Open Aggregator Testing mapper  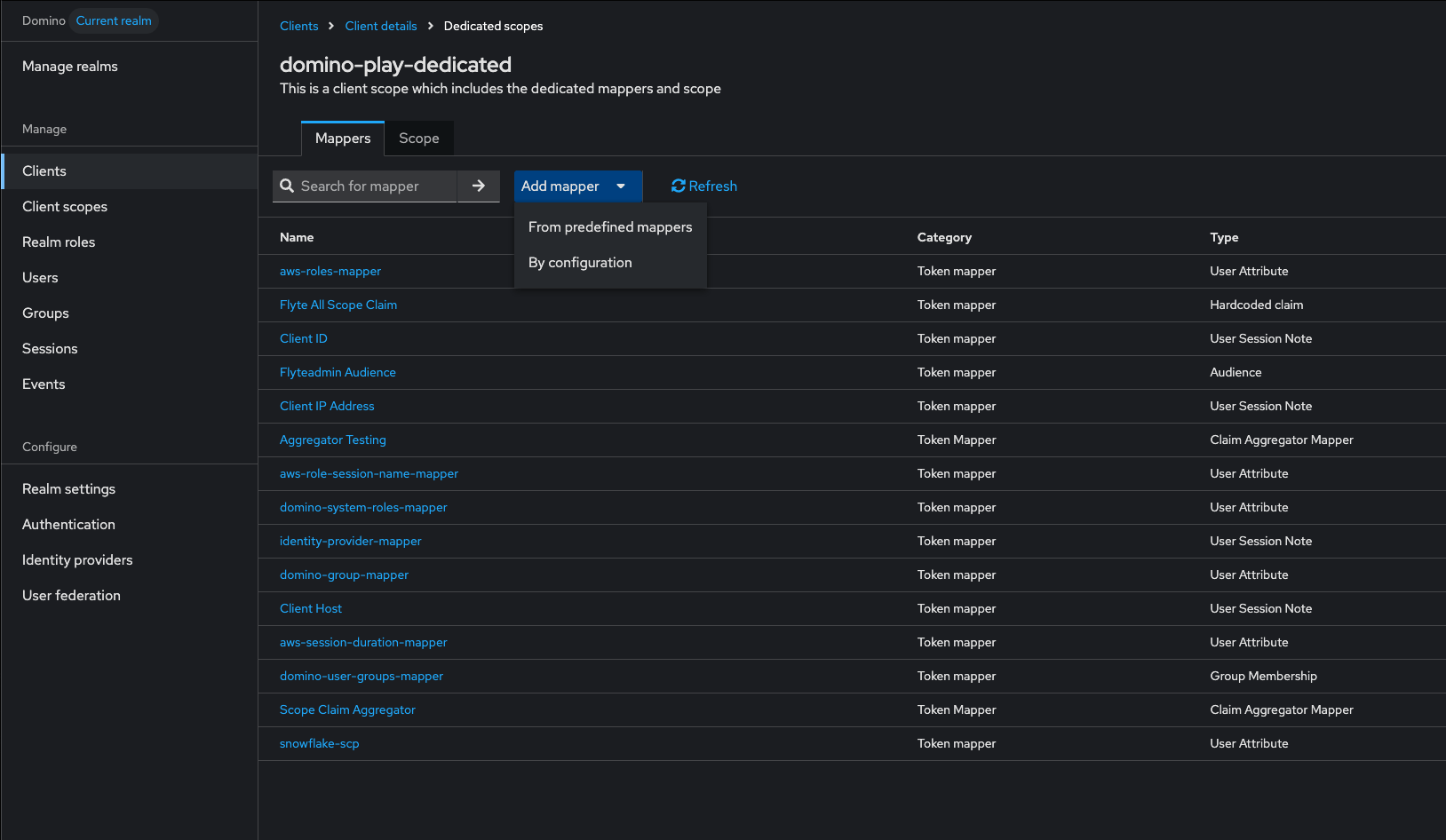click(333, 440)
